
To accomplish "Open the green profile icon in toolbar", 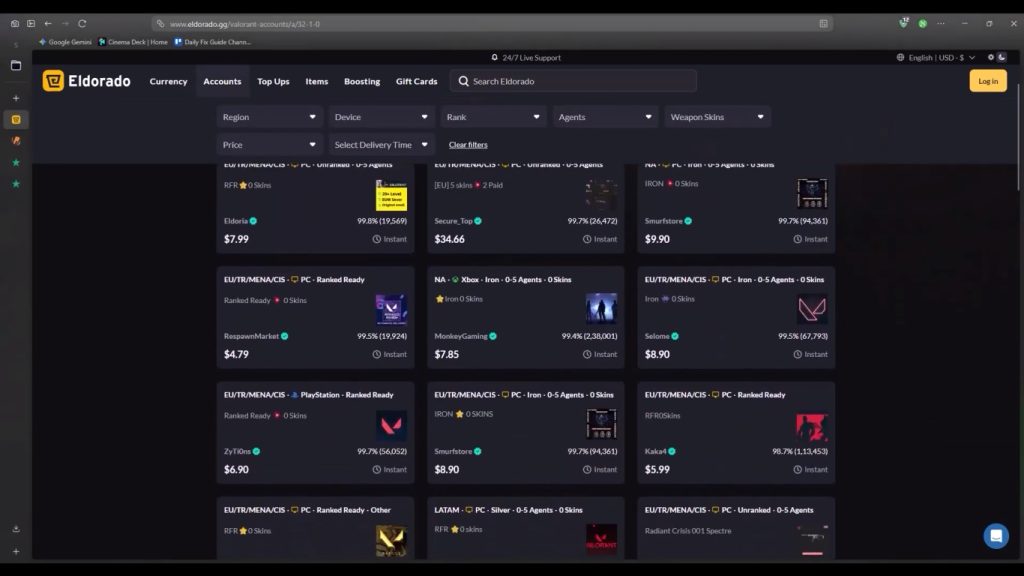I will [923, 24].
